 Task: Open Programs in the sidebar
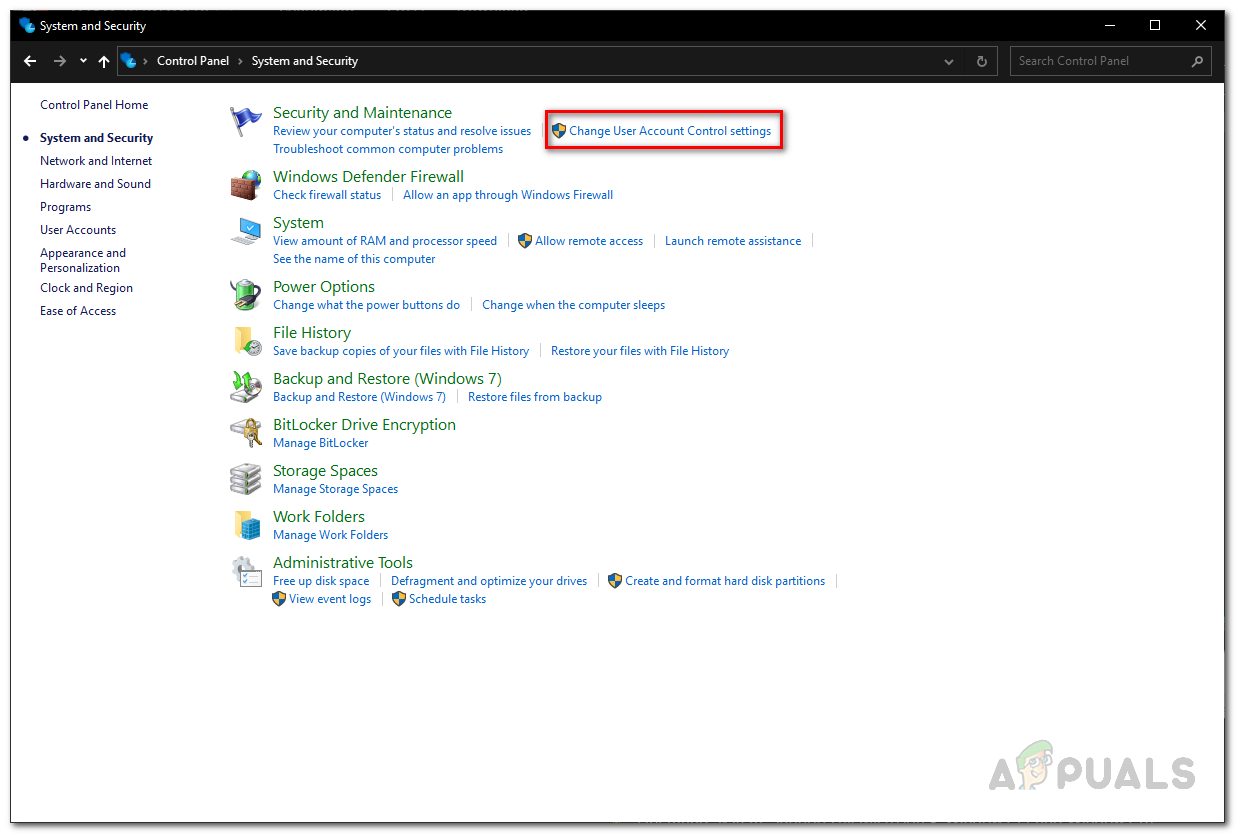(x=65, y=207)
